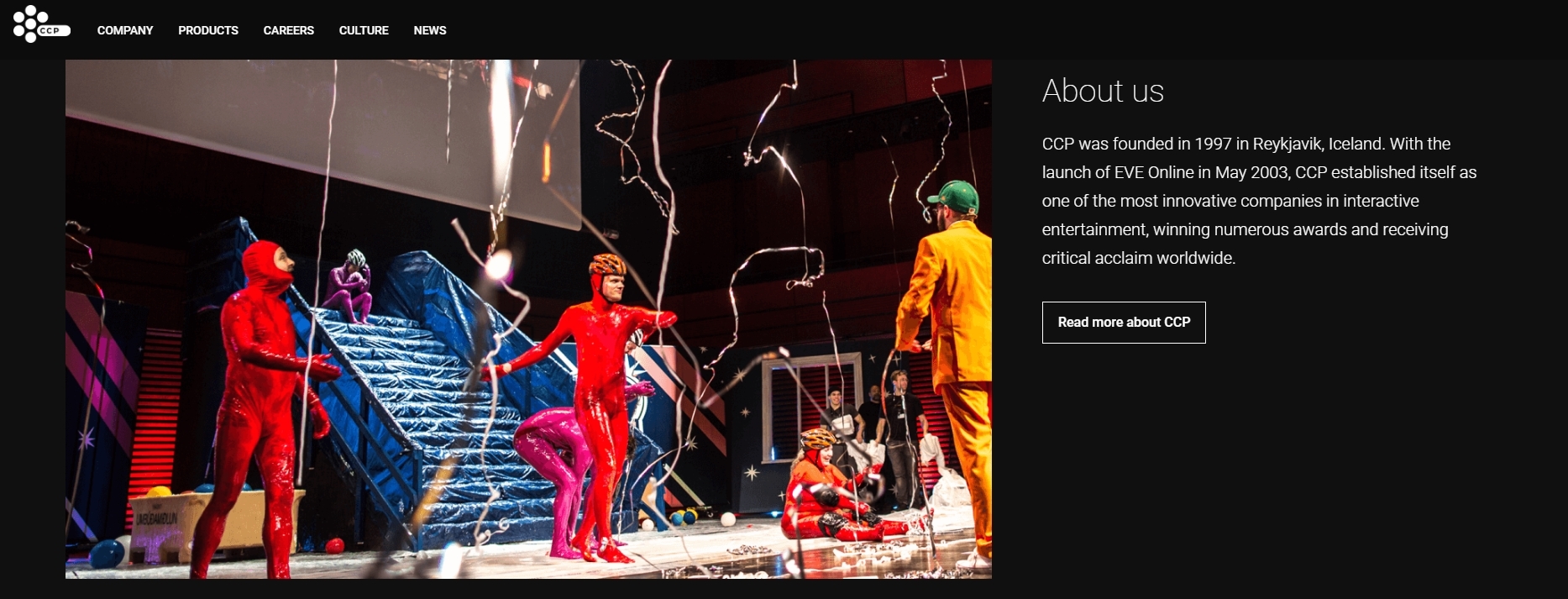This screenshot has height=599, width=1568.
Task: Click the CCP text pill in the logo
Action: pyautogui.click(x=53, y=31)
